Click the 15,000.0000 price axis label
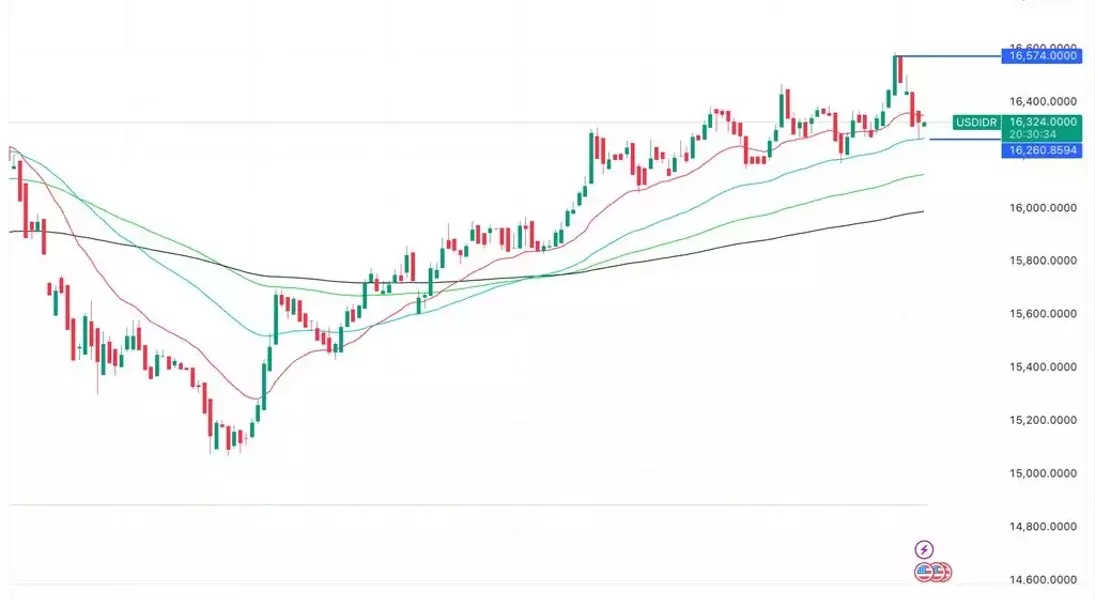The height and width of the screenshot is (600, 1095). (x=1043, y=473)
